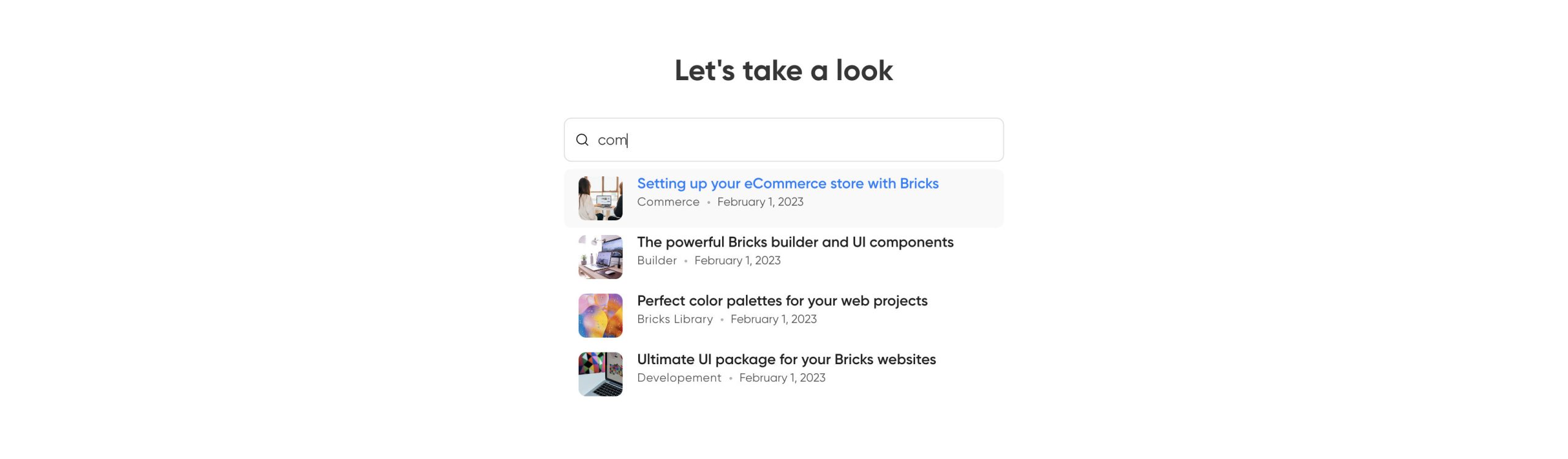Image resolution: width=1568 pixels, height=459 pixels.
Task: Click the date beside Builder category
Action: pyautogui.click(x=737, y=261)
